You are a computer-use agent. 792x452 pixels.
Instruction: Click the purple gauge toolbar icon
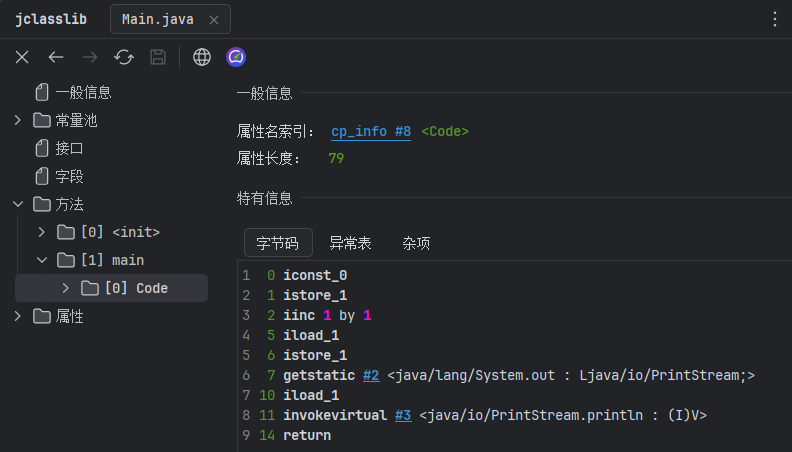(x=236, y=57)
